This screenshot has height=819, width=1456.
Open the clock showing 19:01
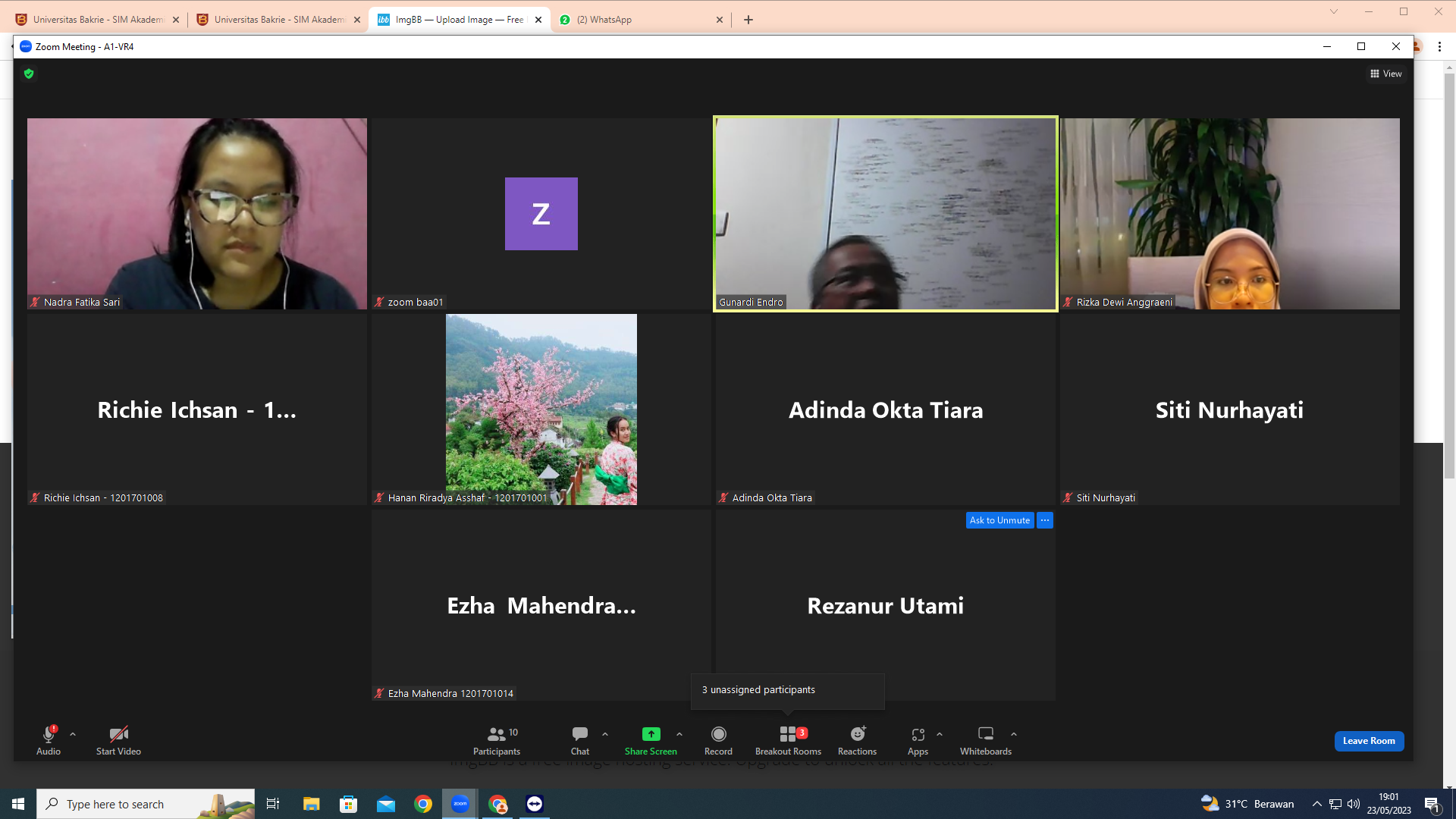point(1389,804)
